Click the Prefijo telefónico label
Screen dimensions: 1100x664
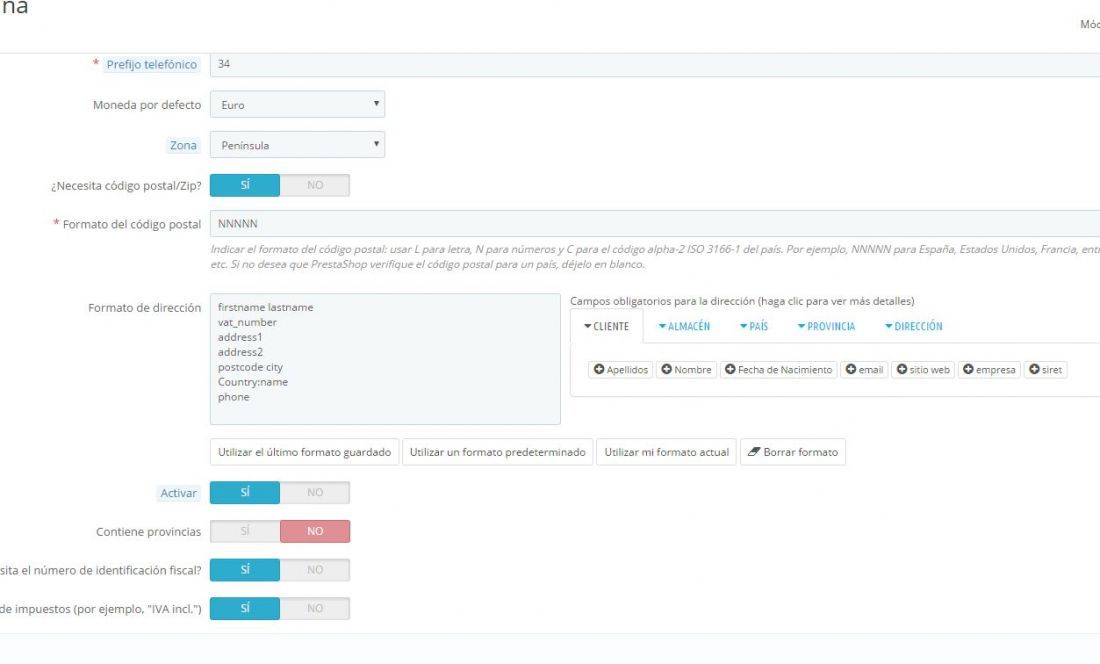click(x=152, y=65)
